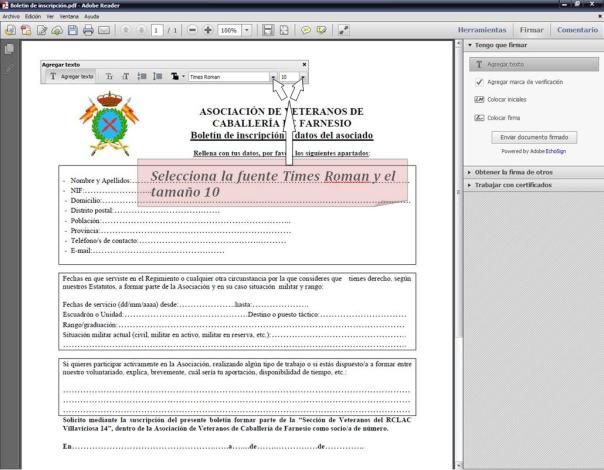Viewport: 604px width, 470px height.
Task: Zoom out with the minus icon
Action: pos(192,31)
